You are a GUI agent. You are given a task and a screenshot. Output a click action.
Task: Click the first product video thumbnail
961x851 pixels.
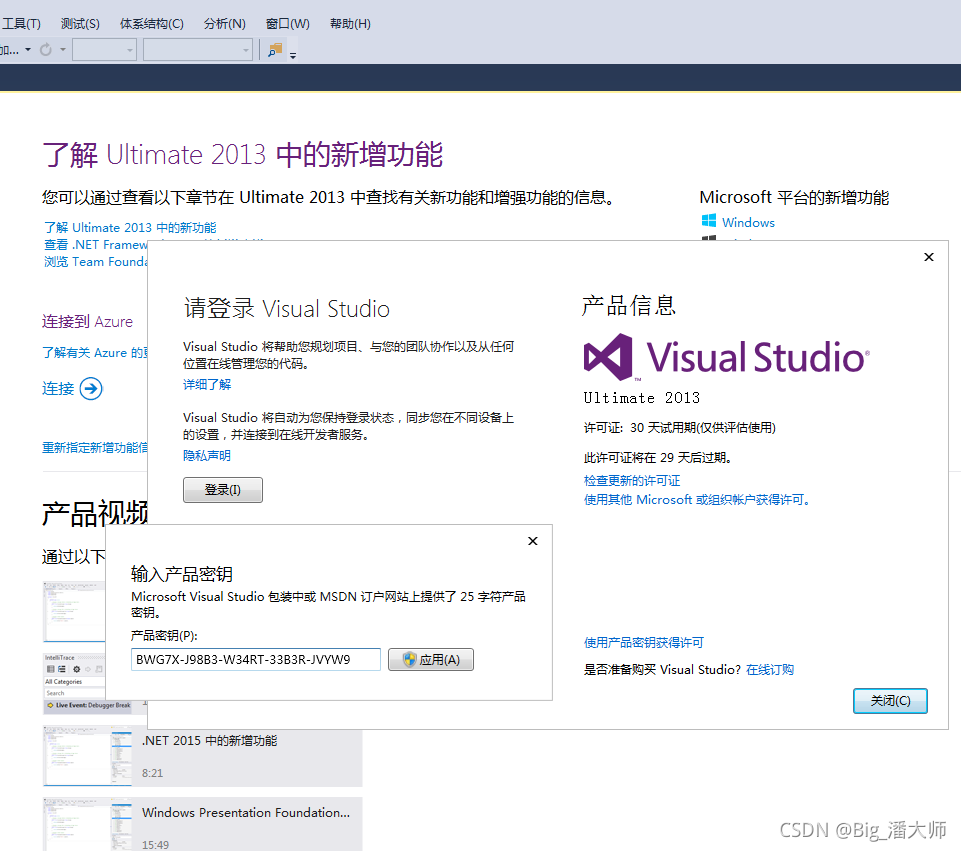coord(74,611)
